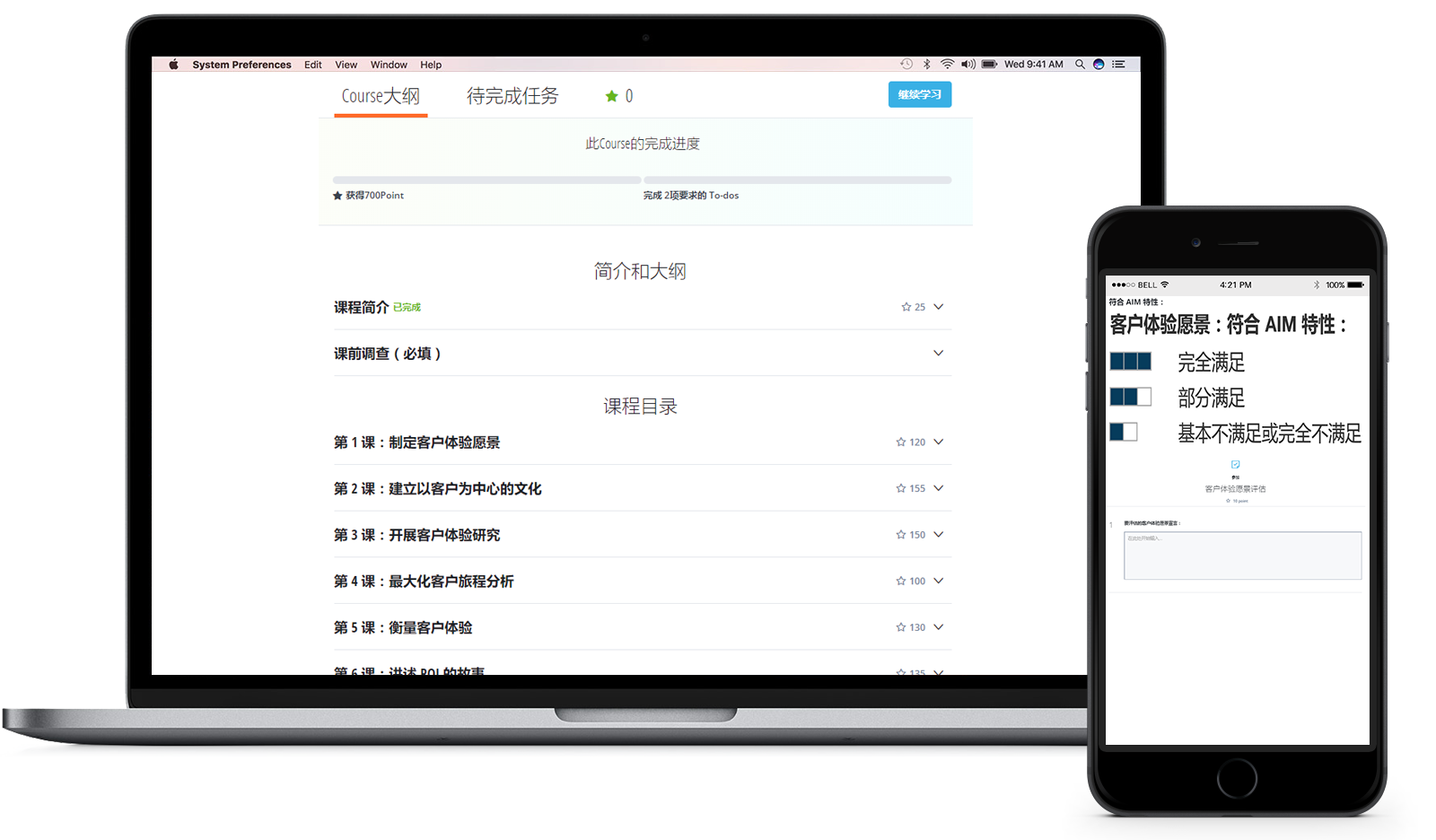Tap the text area on phone

tap(1242, 556)
